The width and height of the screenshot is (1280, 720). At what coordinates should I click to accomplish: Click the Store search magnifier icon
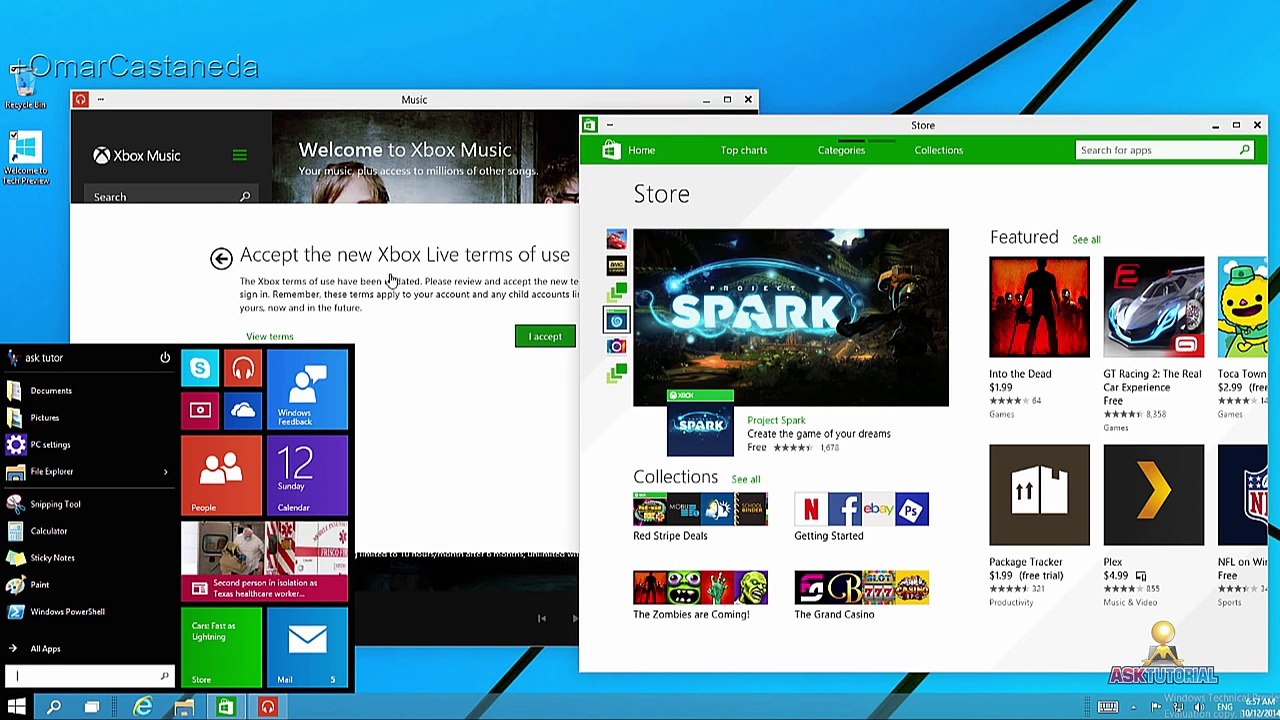1245,150
